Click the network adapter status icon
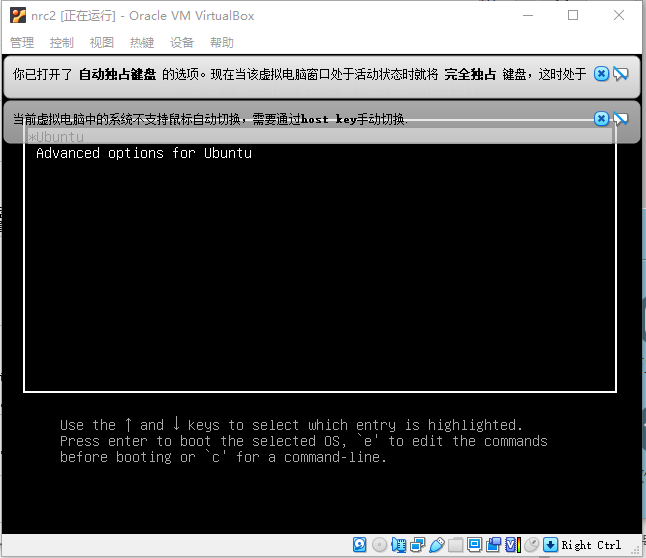The width and height of the screenshot is (646, 558). [x=417, y=545]
